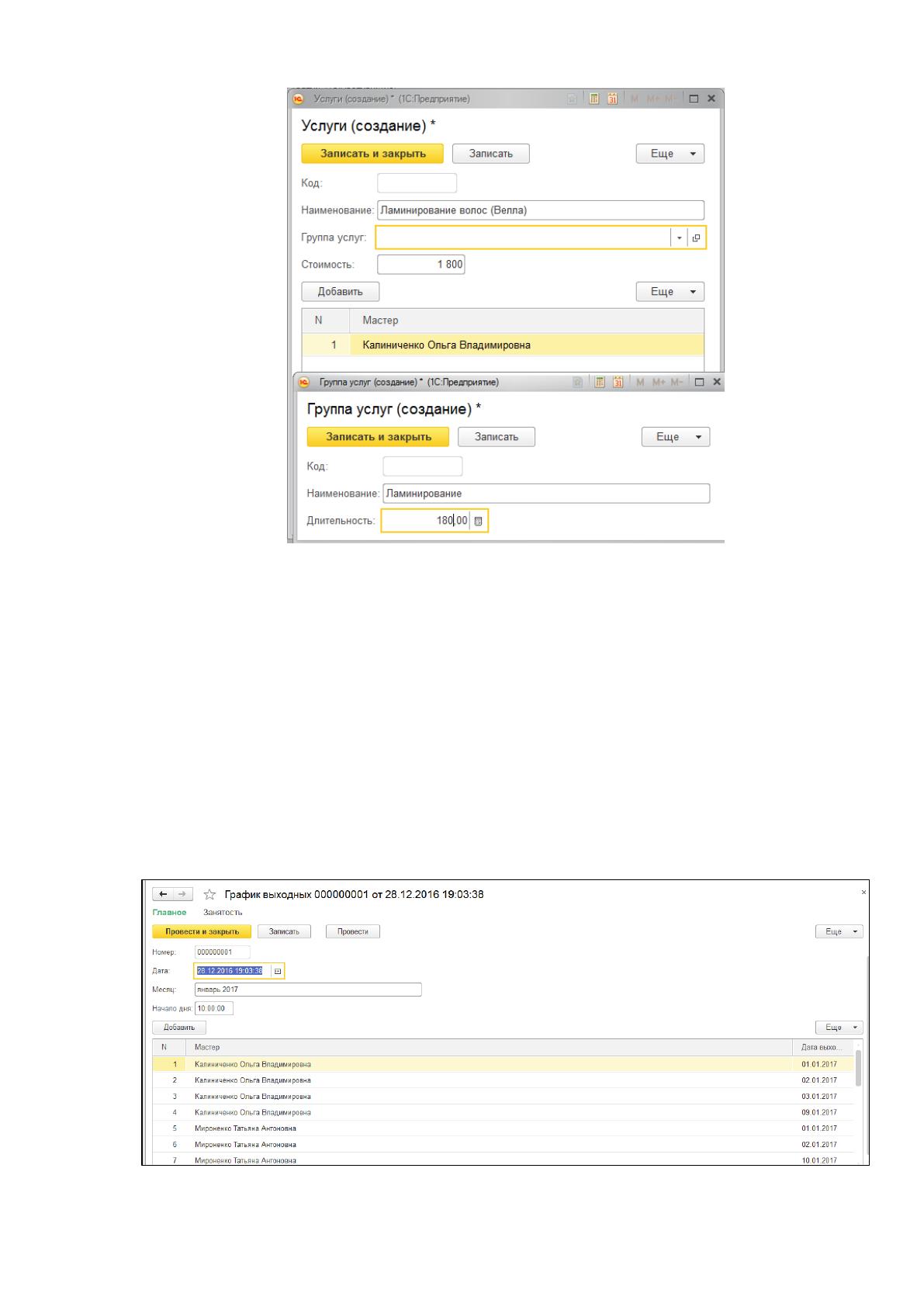Click the Провести button
Image resolution: width=924 pixels, height=1307 pixels.
point(353,931)
